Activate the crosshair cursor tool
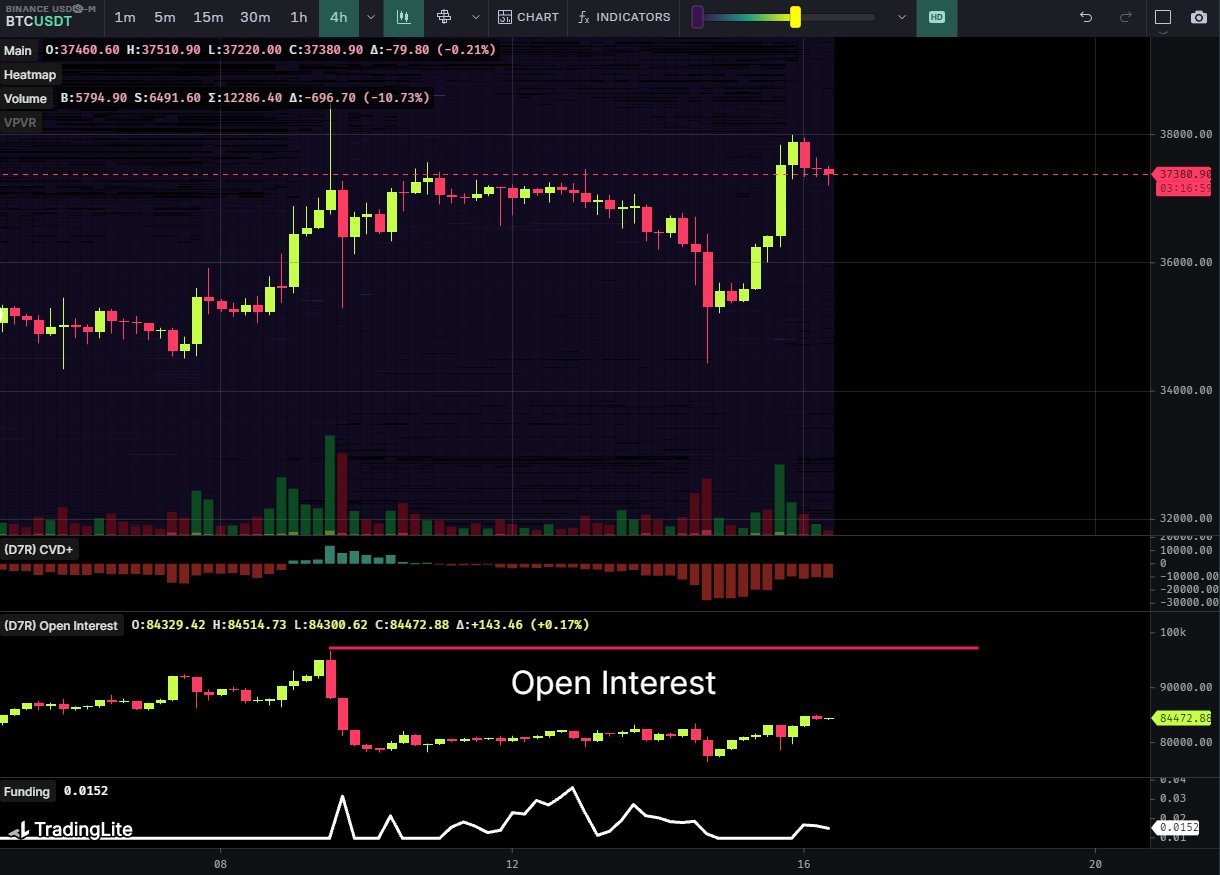 pyautogui.click(x=444, y=17)
